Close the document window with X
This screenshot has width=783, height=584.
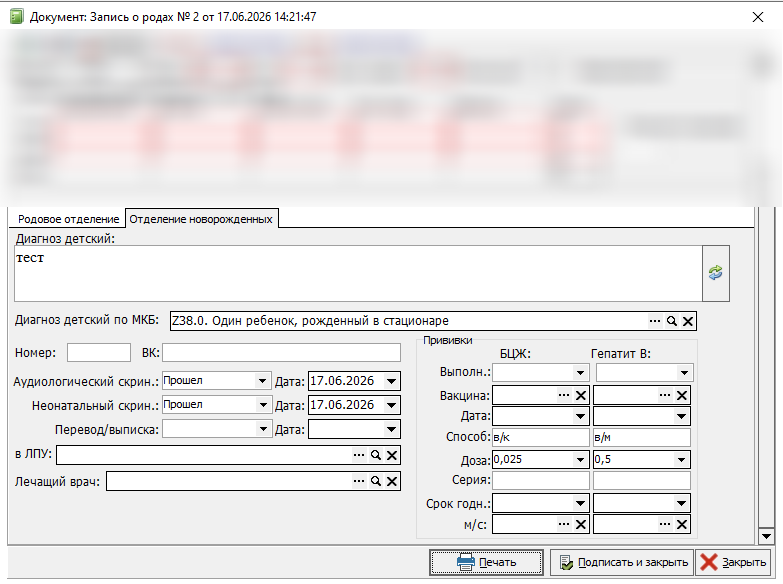tap(758, 17)
